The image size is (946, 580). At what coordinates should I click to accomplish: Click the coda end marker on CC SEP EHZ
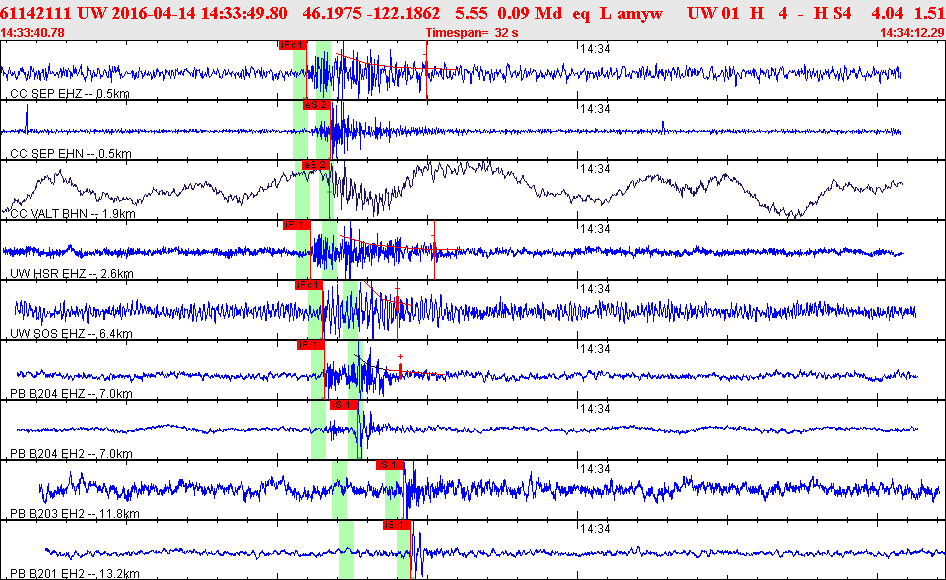[427, 70]
